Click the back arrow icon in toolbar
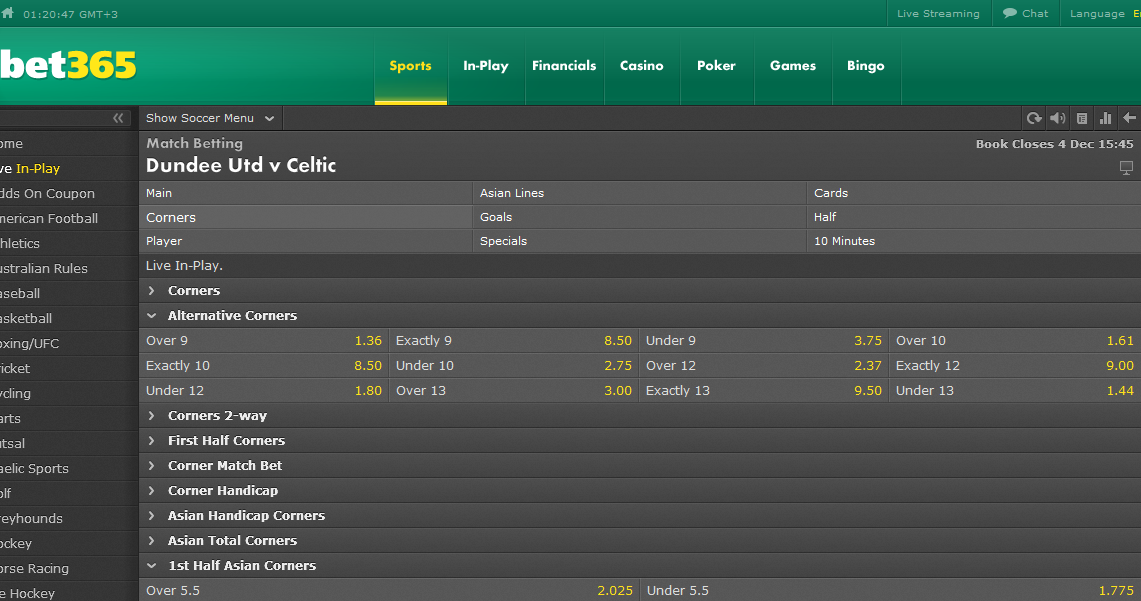The width and height of the screenshot is (1141, 601). pyautogui.click(x=1129, y=118)
